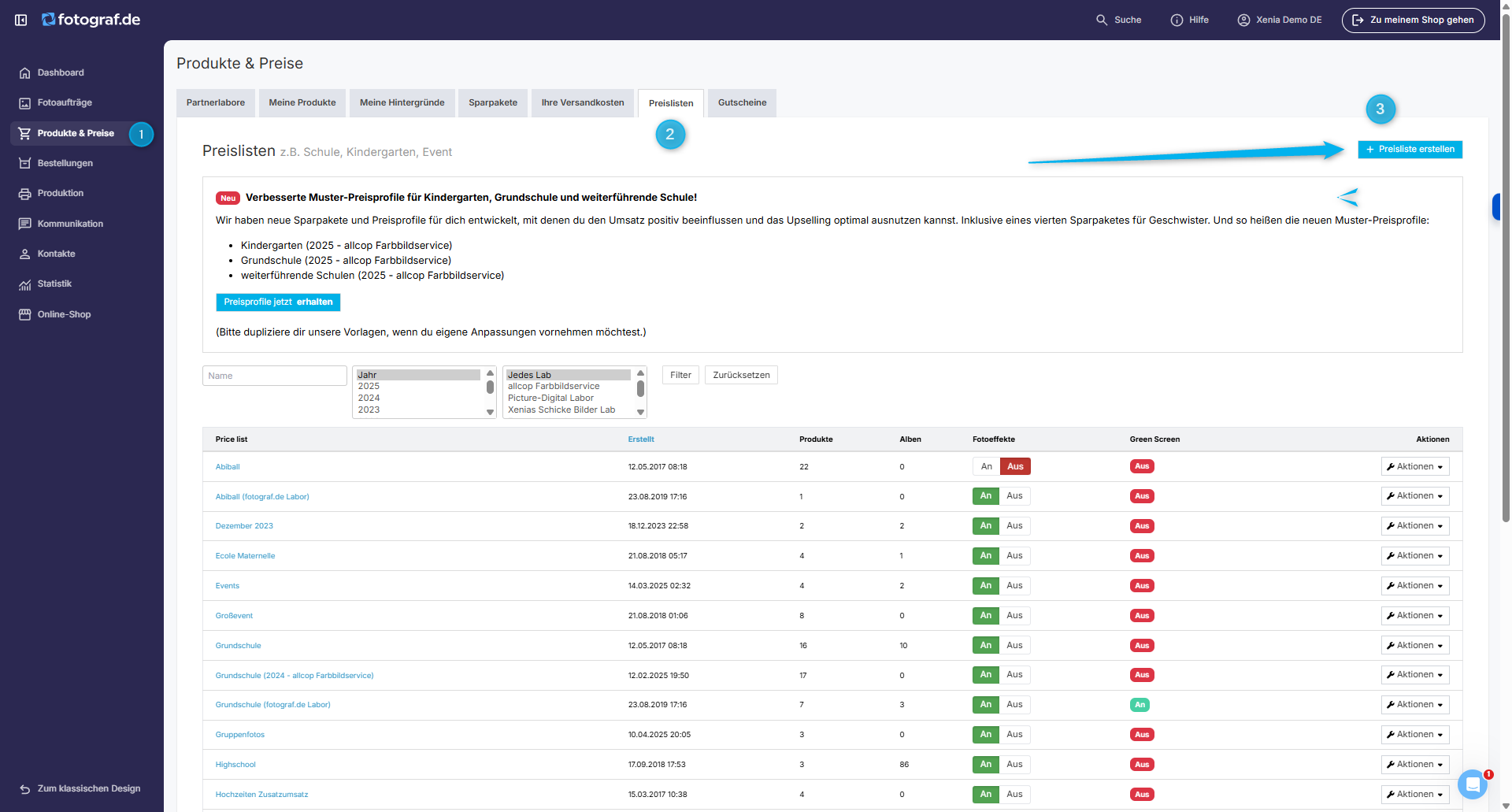Open the Ecole Maternelle price list
This screenshot has height=812, width=1512.
245,556
